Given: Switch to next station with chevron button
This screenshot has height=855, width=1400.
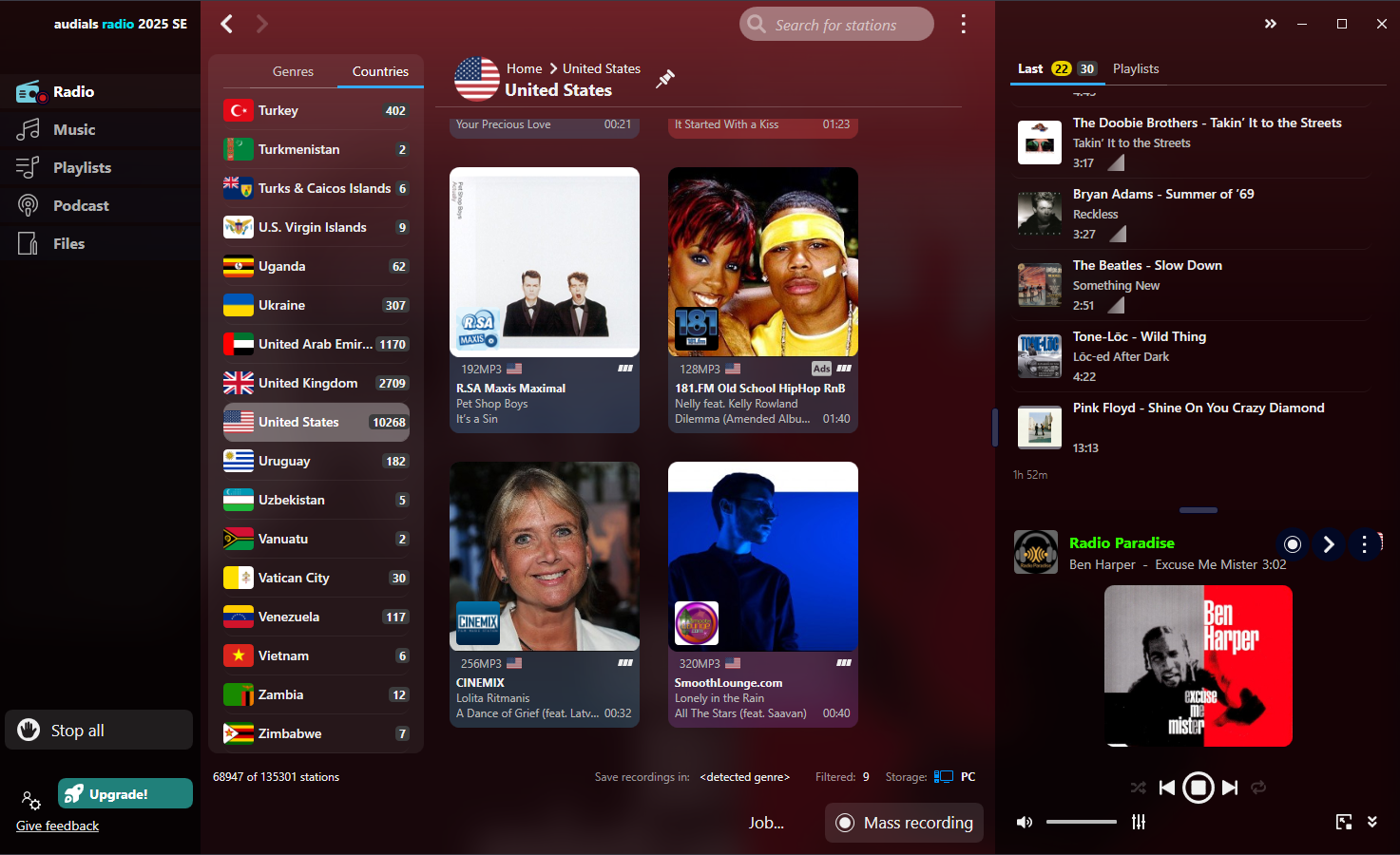Looking at the screenshot, I should (1329, 544).
